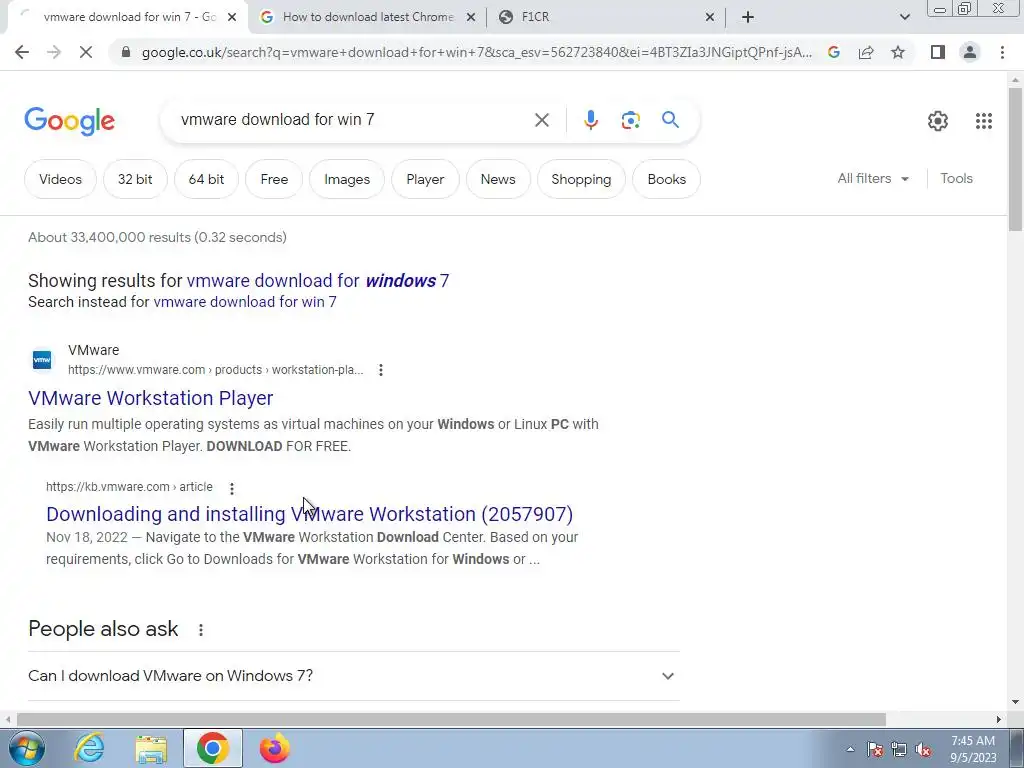Open options for kb.vmware.com result

[x=232, y=488]
